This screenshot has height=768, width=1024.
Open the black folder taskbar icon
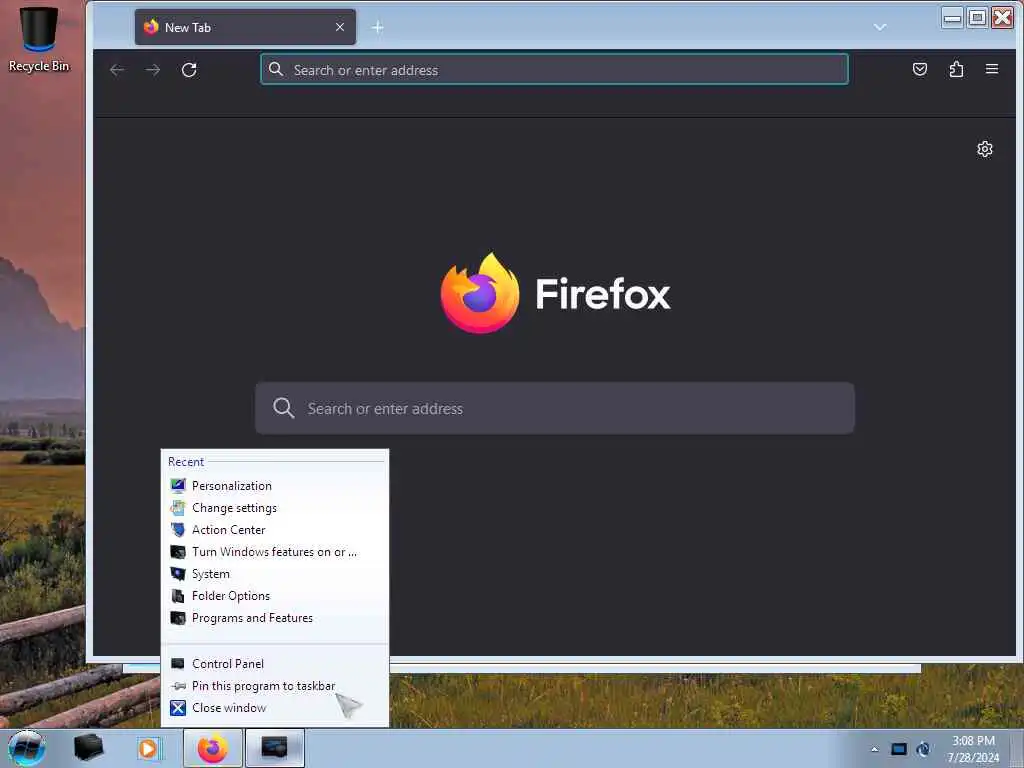(x=88, y=748)
